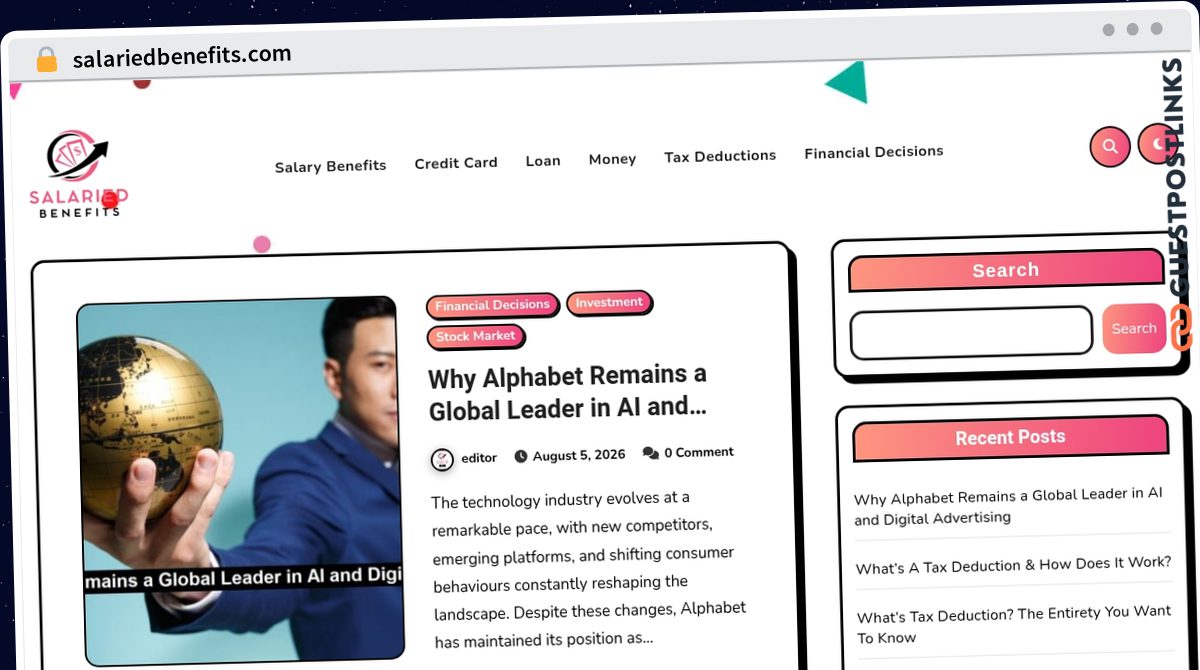Open the Credit Card menu item
Viewport: 1200px width, 670px height.
tap(456, 163)
